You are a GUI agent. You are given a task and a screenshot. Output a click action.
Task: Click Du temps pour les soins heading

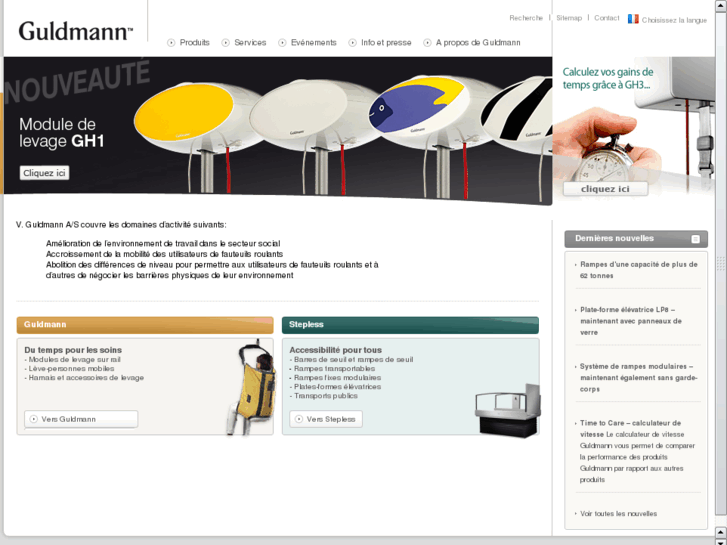click(73, 350)
